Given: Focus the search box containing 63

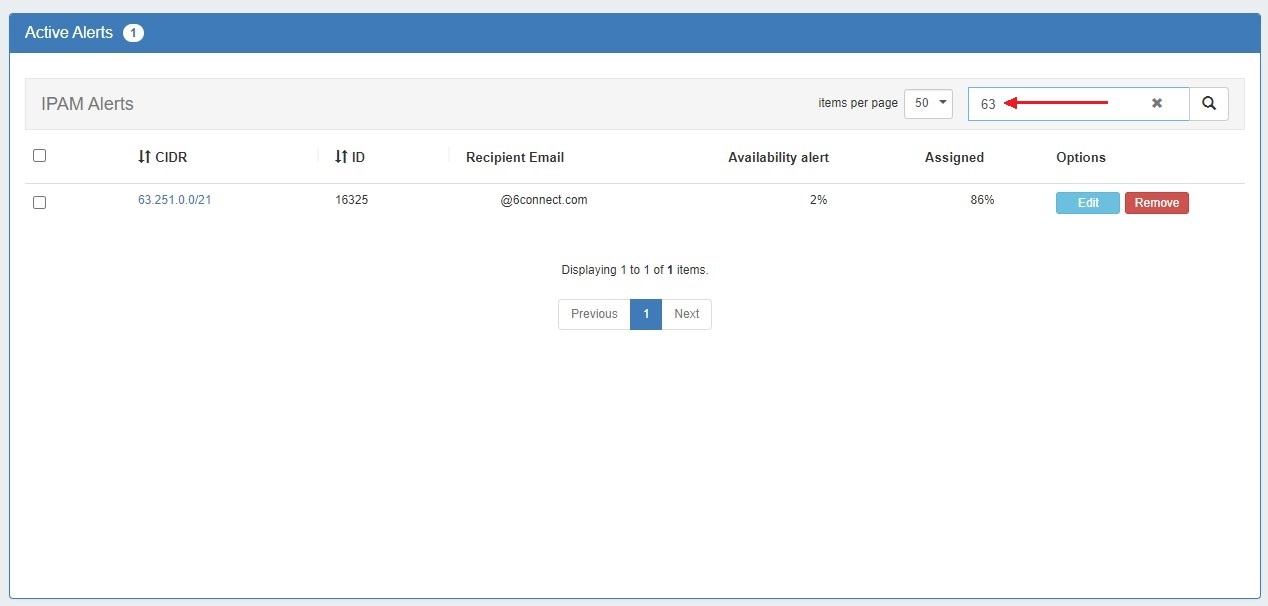Looking at the screenshot, I should click(x=1060, y=104).
